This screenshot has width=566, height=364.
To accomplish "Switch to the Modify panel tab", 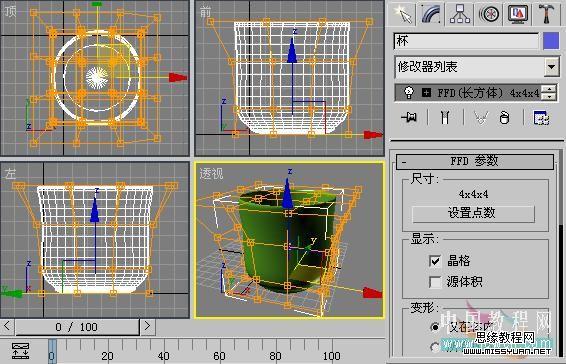I will click(x=430, y=14).
